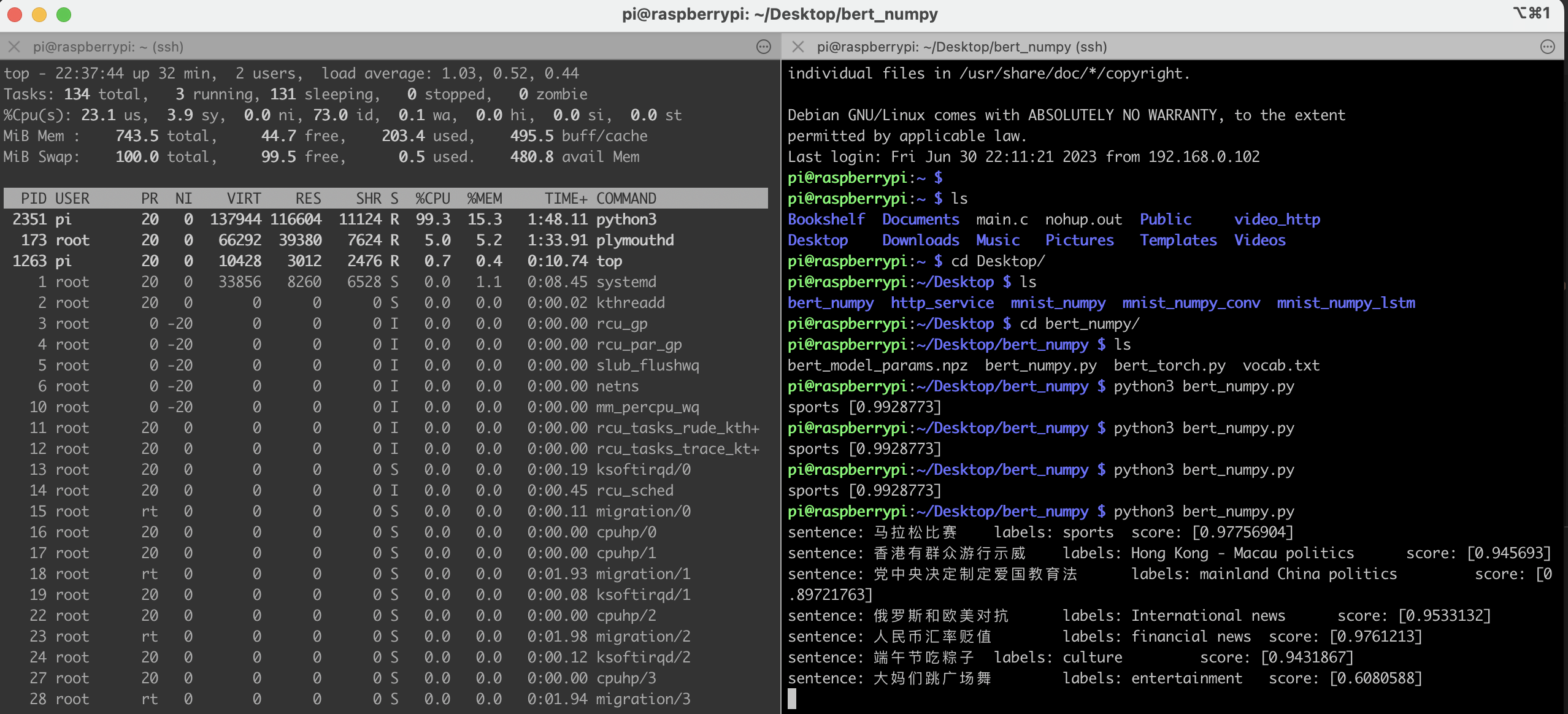1568x714 pixels.
Task: Click the score [0.97756904] for sports
Action: pos(1243,532)
